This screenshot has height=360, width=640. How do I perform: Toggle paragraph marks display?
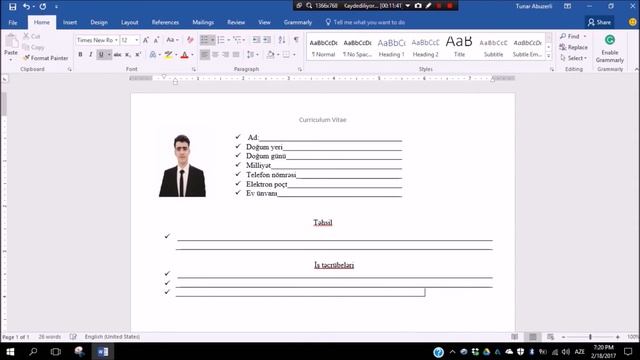[x=296, y=40]
